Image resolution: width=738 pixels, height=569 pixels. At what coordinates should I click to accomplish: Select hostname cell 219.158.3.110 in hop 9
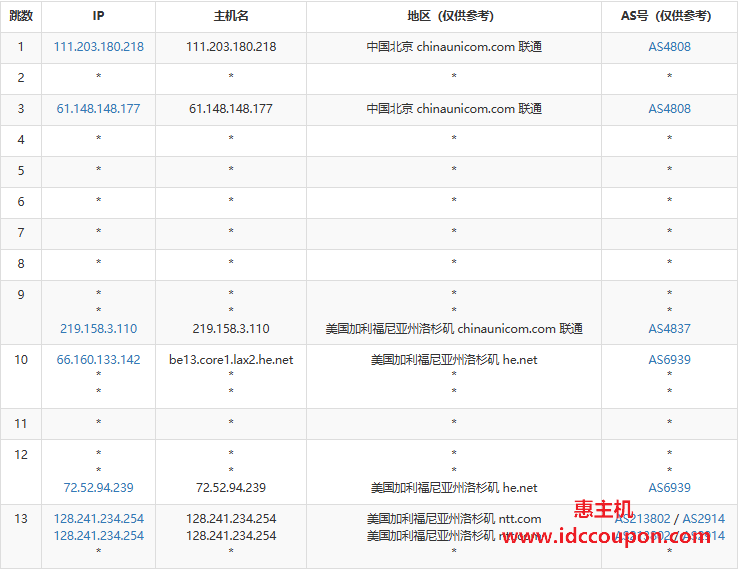pos(231,329)
